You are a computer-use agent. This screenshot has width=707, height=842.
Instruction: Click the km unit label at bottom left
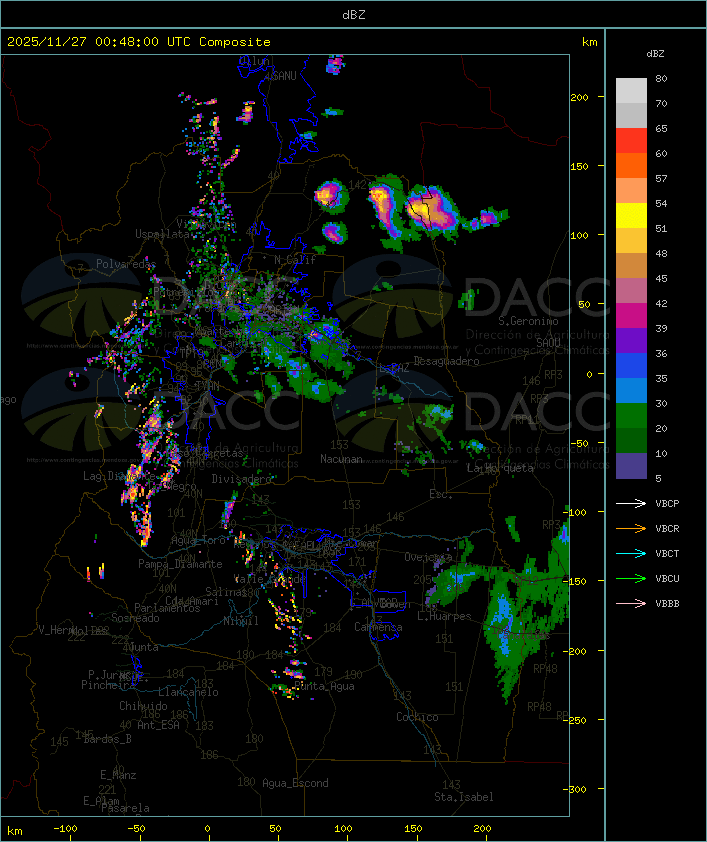coord(14,831)
